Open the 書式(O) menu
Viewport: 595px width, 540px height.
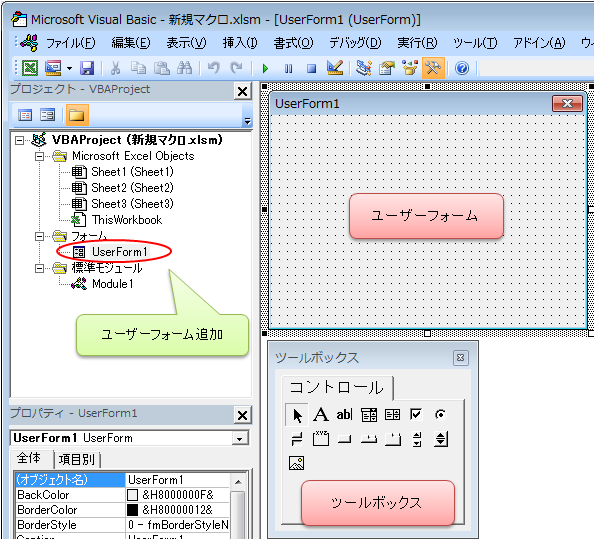click(293, 43)
